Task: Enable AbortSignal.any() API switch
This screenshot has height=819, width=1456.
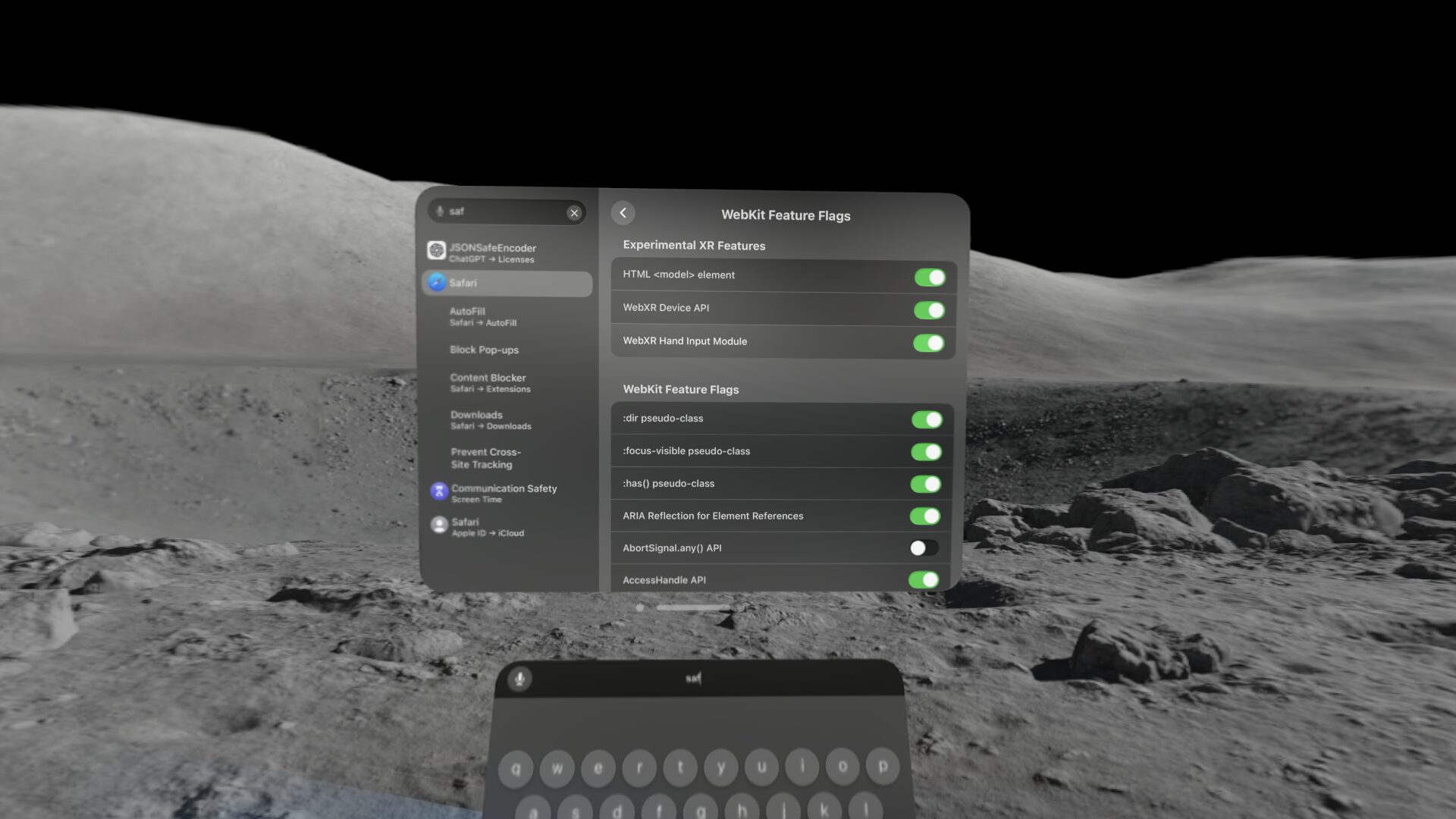Action: pyautogui.click(x=924, y=548)
